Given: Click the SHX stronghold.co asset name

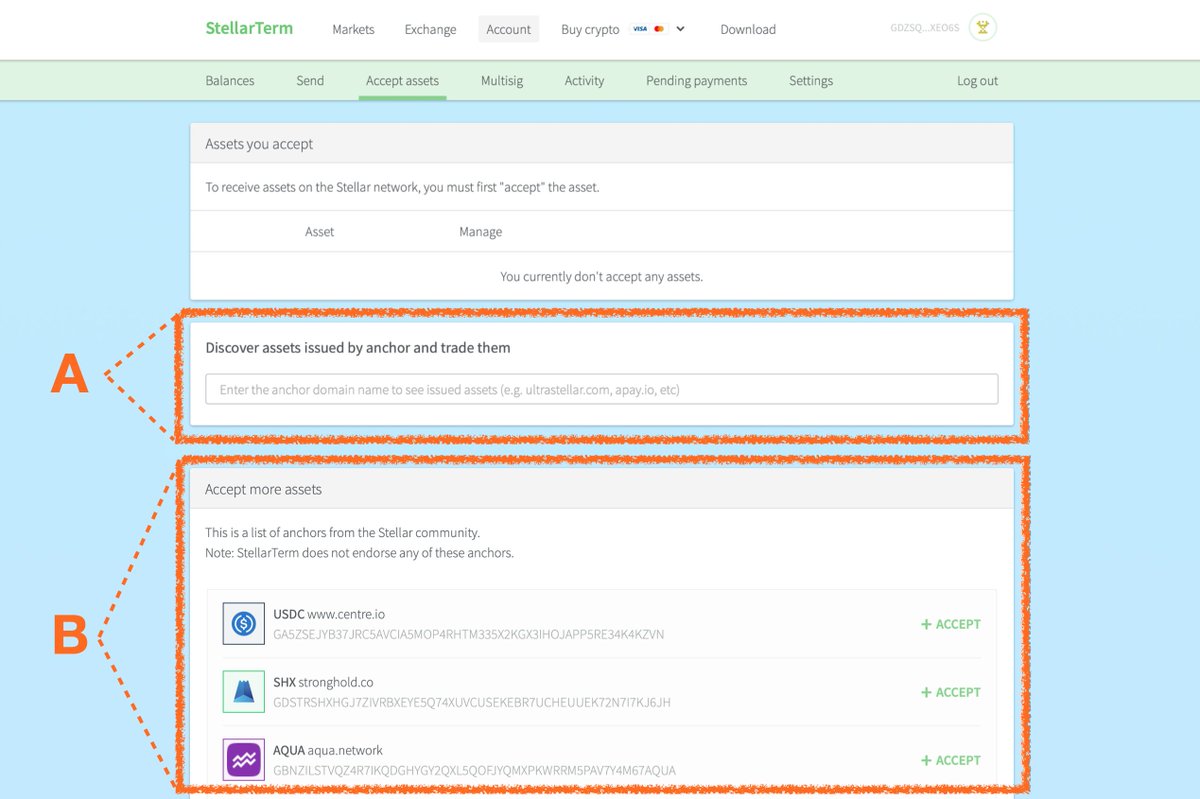Looking at the screenshot, I should pyautogui.click(x=323, y=682).
